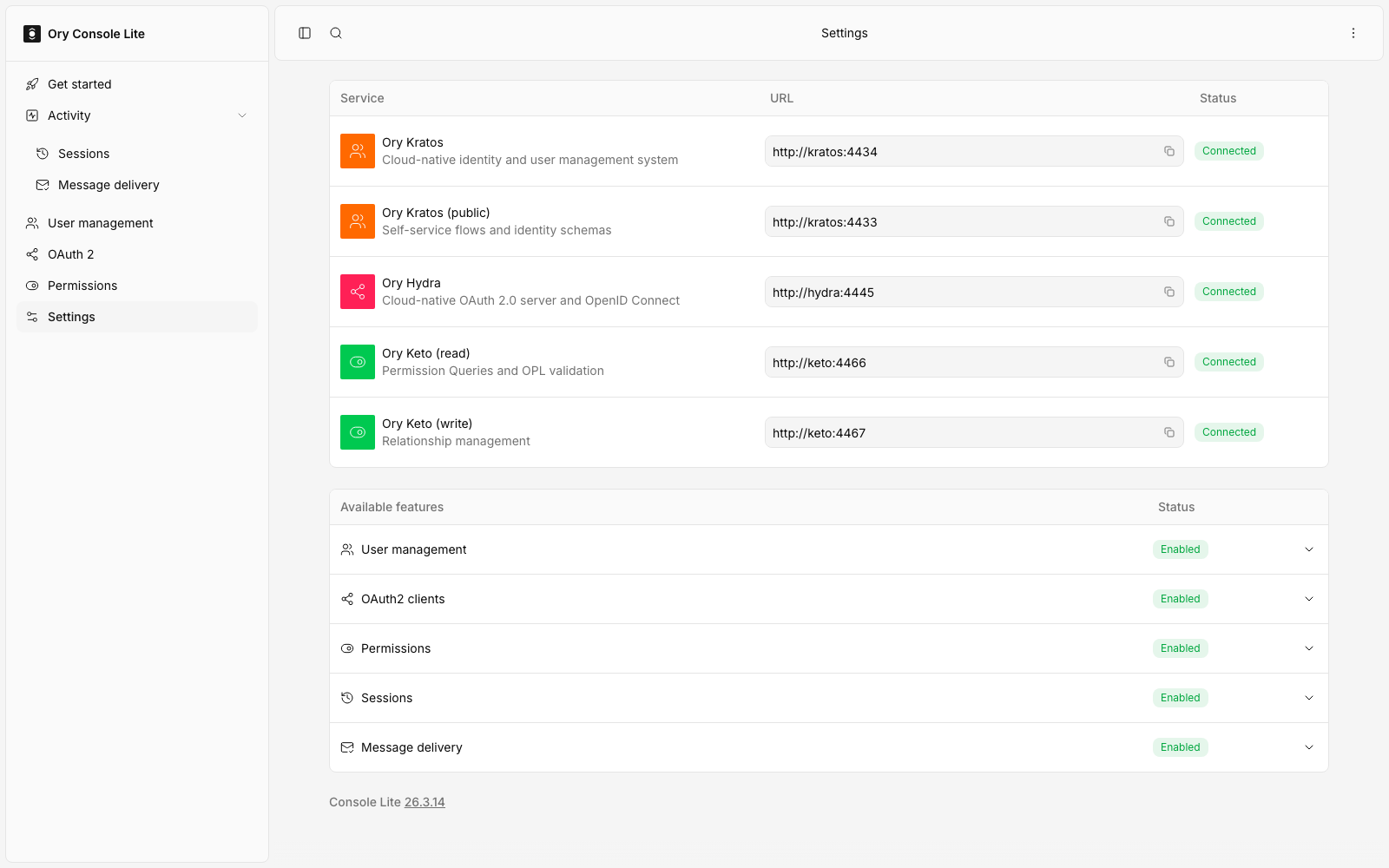Expand the Permissions feature row
Screen dimensions: 1389x868
[x=1309, y=648]
